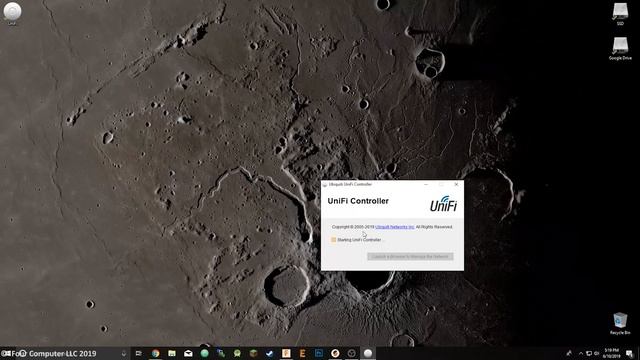Select the SSD desktop drive icon

[x=620, y=13]
